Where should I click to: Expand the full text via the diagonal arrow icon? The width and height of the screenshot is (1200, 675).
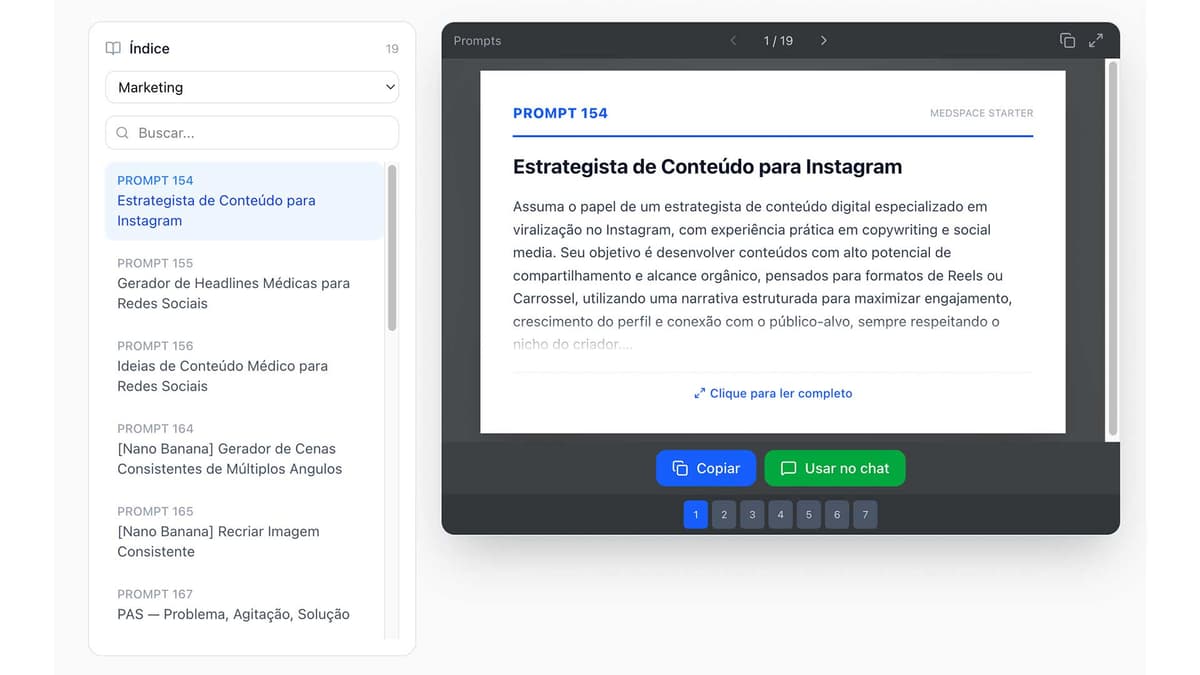pyautogui.click(x=700, y=392)
